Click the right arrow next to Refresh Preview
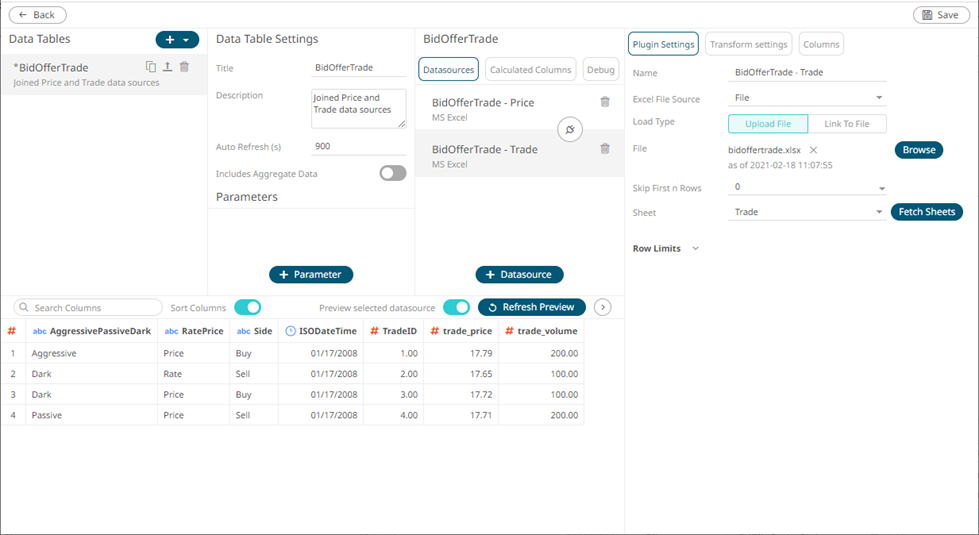Screen dimensions: 979x535 pos(602,307)
